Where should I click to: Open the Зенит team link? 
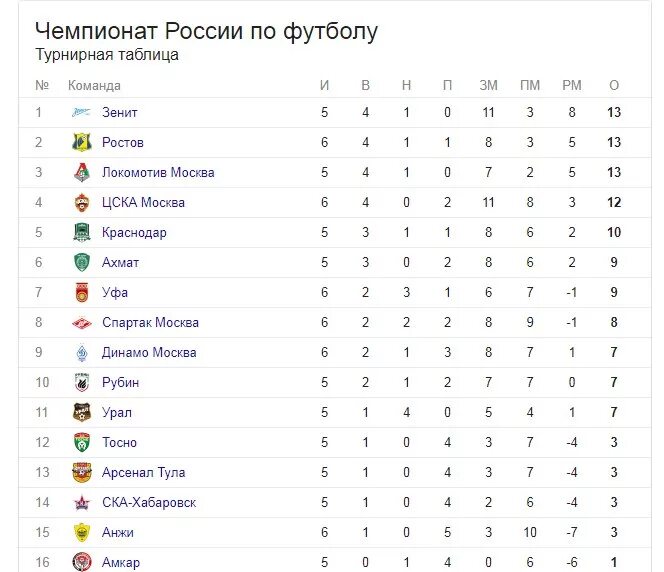click(120, 113)
